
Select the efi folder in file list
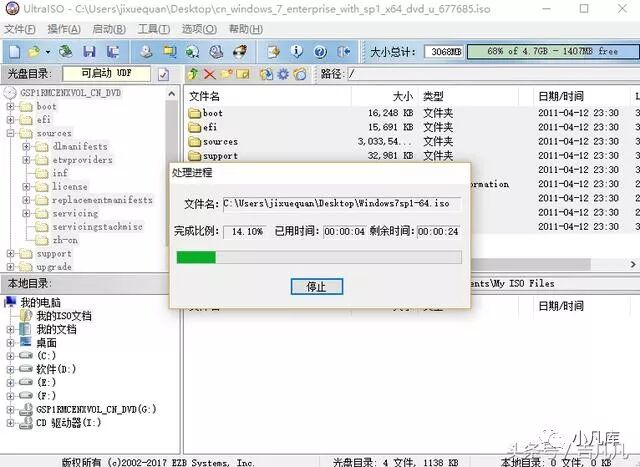point(203,127)
